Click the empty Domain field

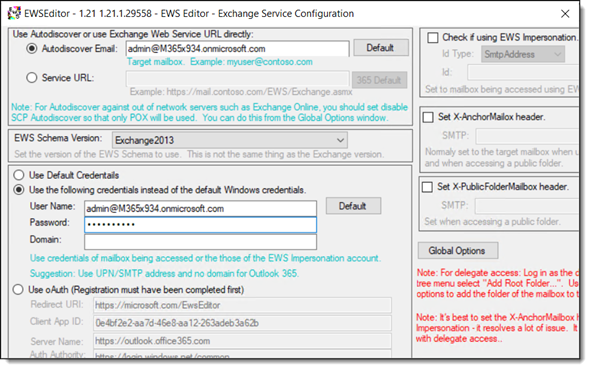pos(200,241)
